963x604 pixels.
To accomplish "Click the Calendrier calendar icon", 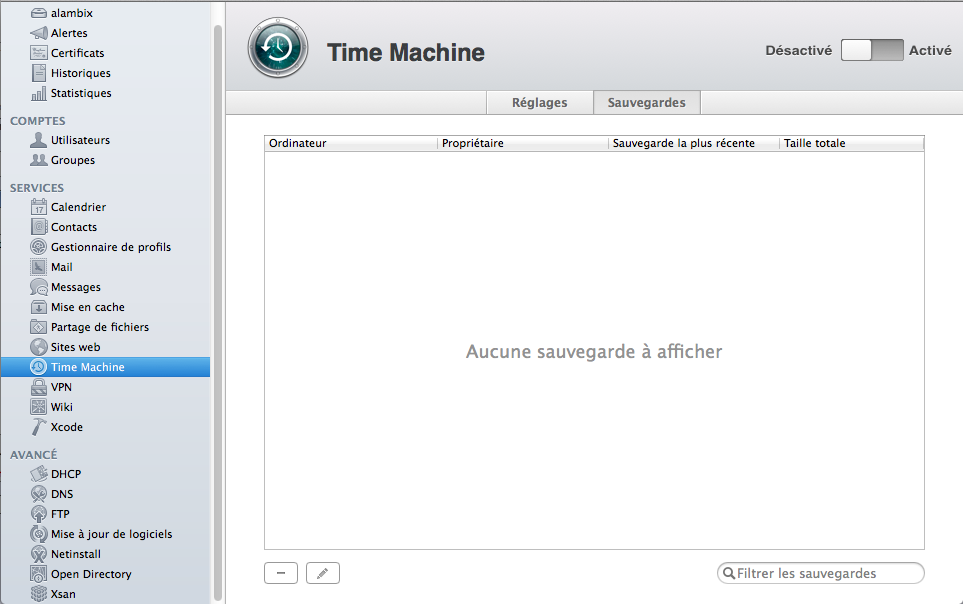I will point(39,207).
